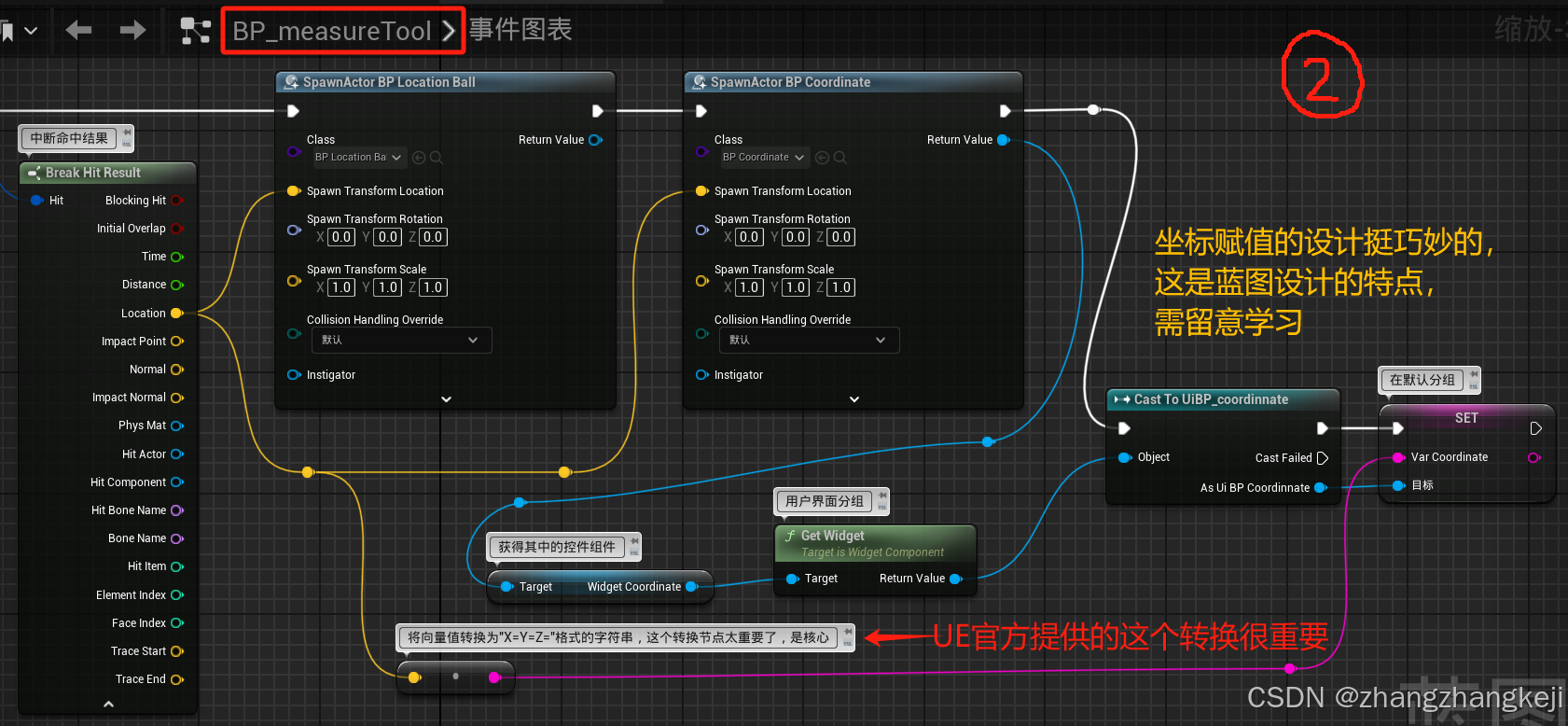Click Return Value pin of SpawnActor BP Location Ball
This screenshot has height=726, width=1568.
595,140
